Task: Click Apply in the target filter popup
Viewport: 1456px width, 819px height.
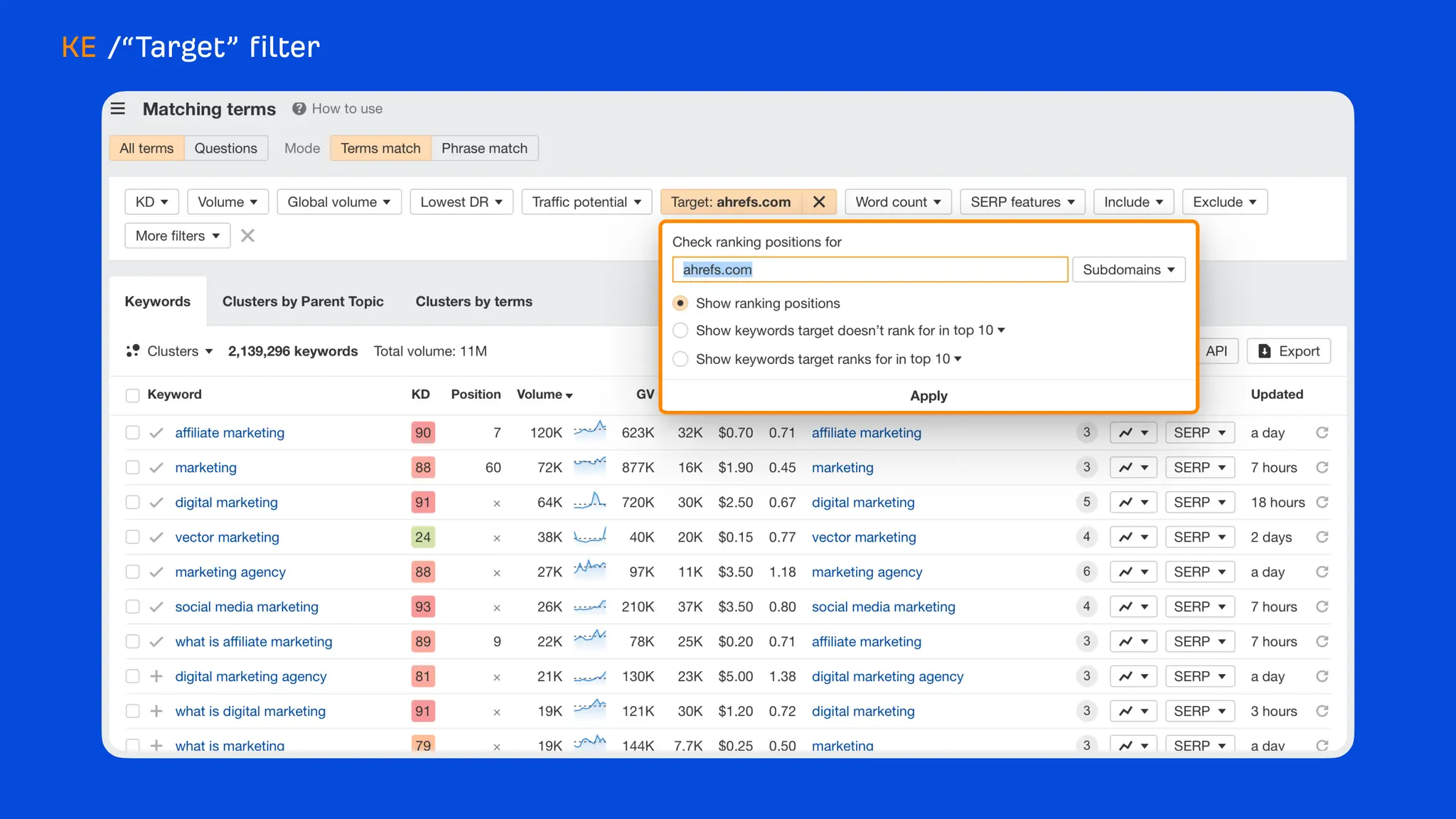Action: [x=928, y=396]
